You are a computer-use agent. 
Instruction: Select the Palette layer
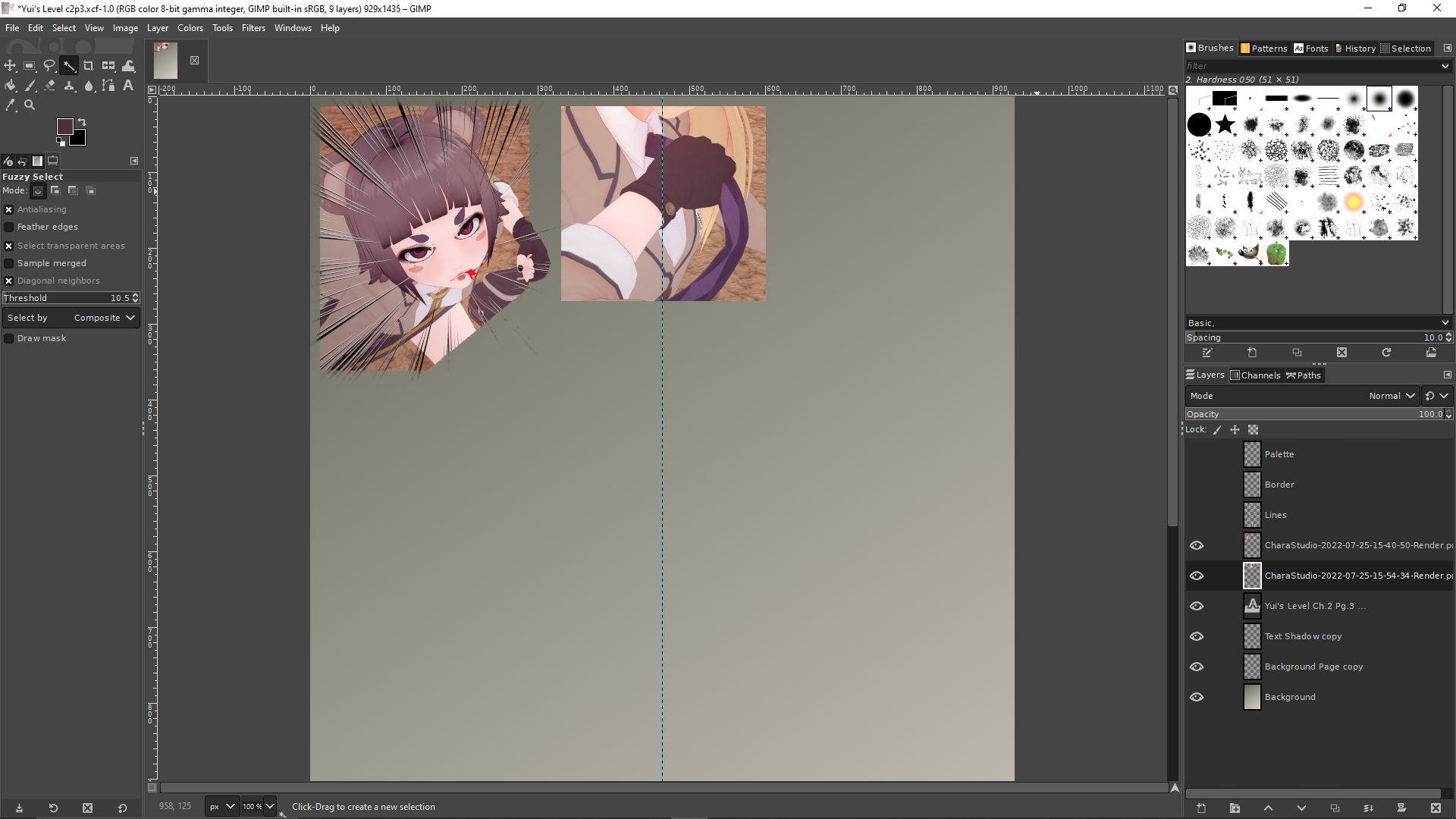click(1319, 454)
